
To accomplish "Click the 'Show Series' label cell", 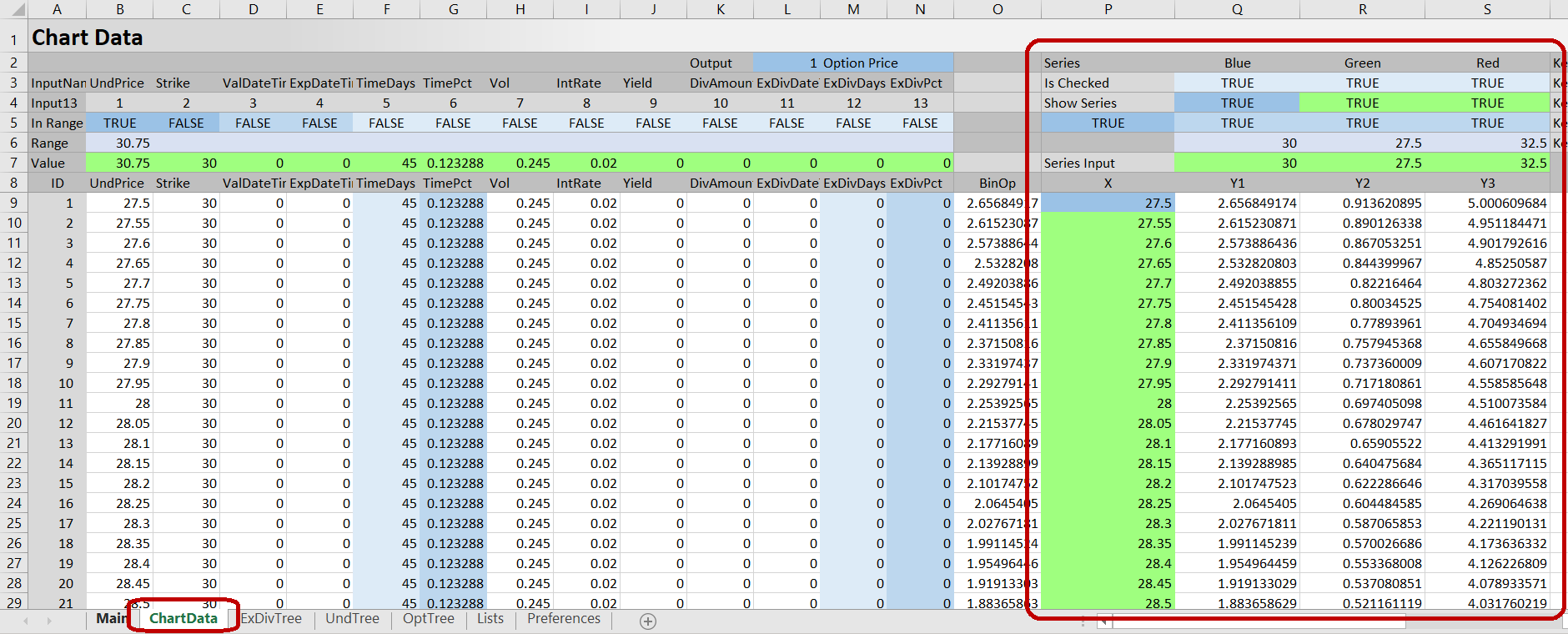I will 1108,103.
